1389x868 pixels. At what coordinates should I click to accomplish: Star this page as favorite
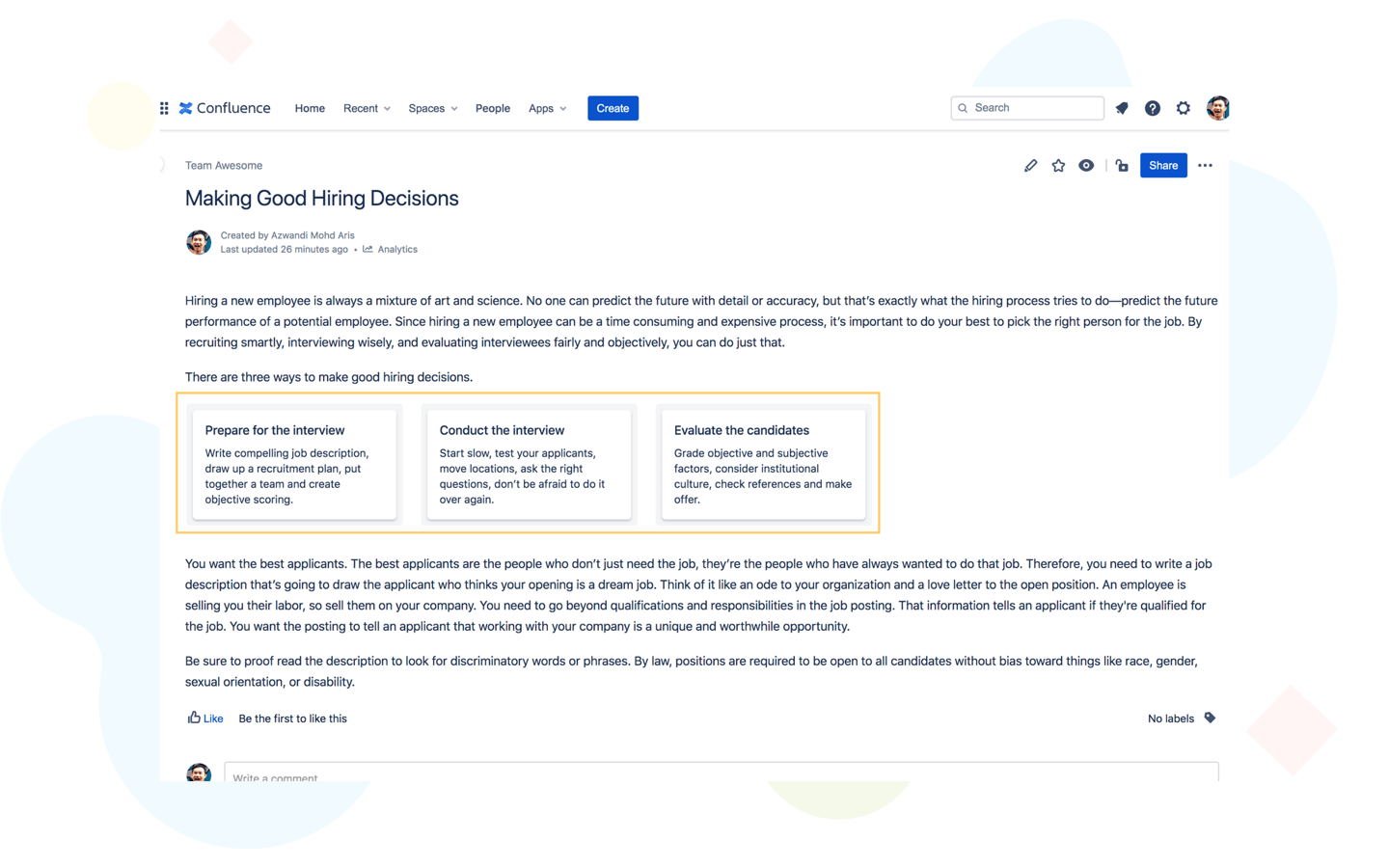click(x=1058, y=166)
